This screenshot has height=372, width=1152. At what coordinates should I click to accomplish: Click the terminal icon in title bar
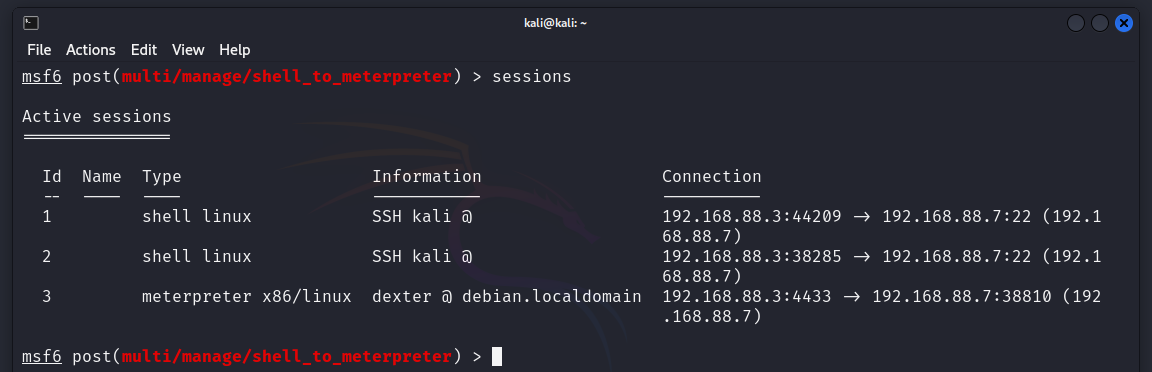tap(31, 24)
